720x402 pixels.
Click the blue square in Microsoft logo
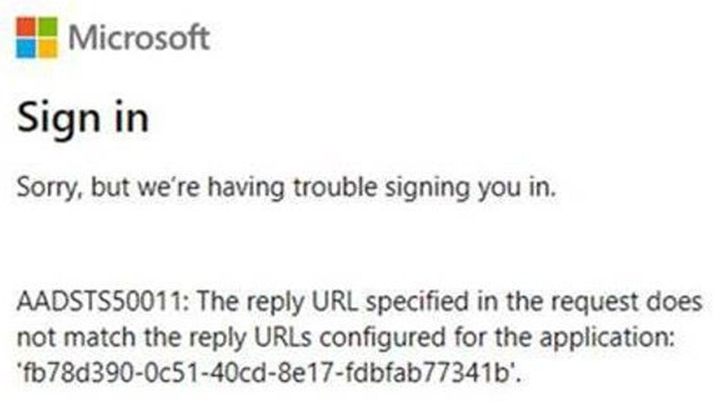pyautogui.click(x=25, y=49)
